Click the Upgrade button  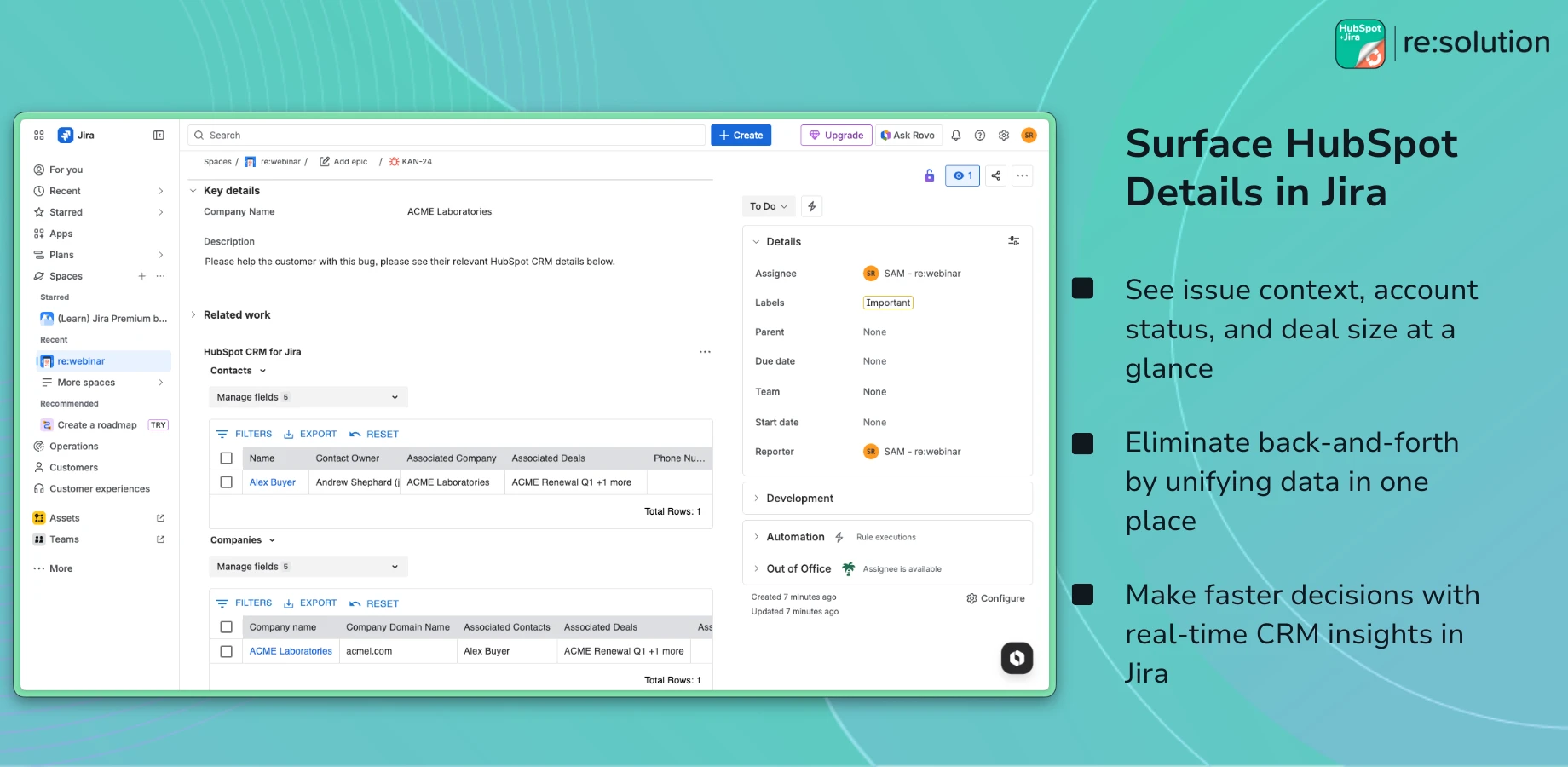pyautogui.click(x=836, y=136)
